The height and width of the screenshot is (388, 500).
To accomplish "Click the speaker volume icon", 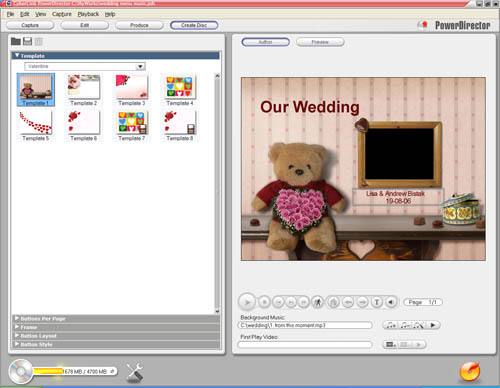I will (x=391, y=302).
